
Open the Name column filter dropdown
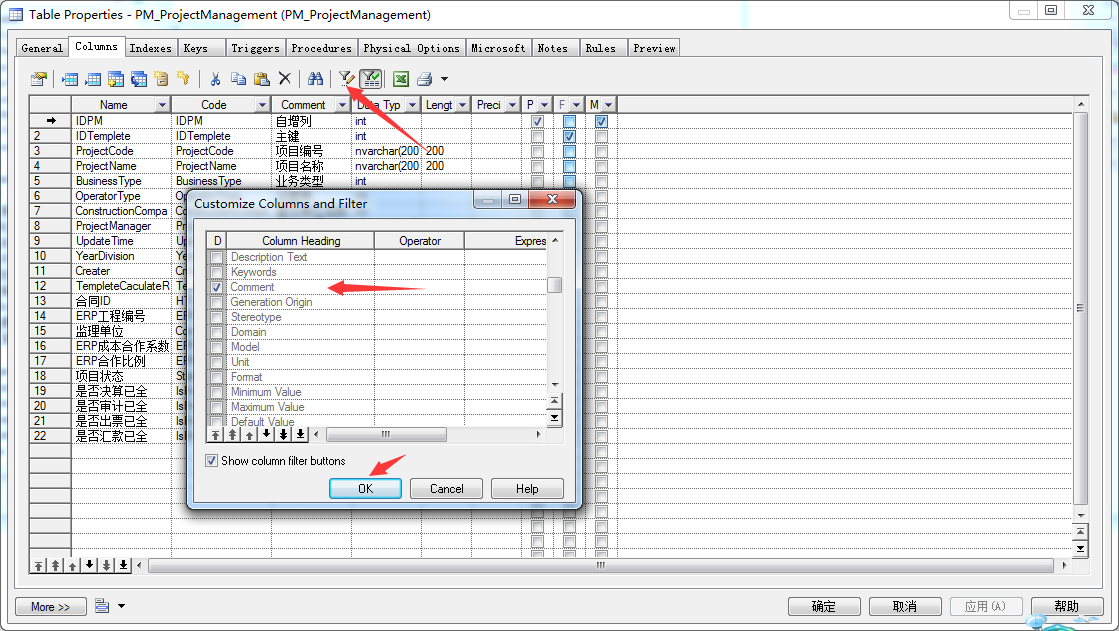(162, 105)
